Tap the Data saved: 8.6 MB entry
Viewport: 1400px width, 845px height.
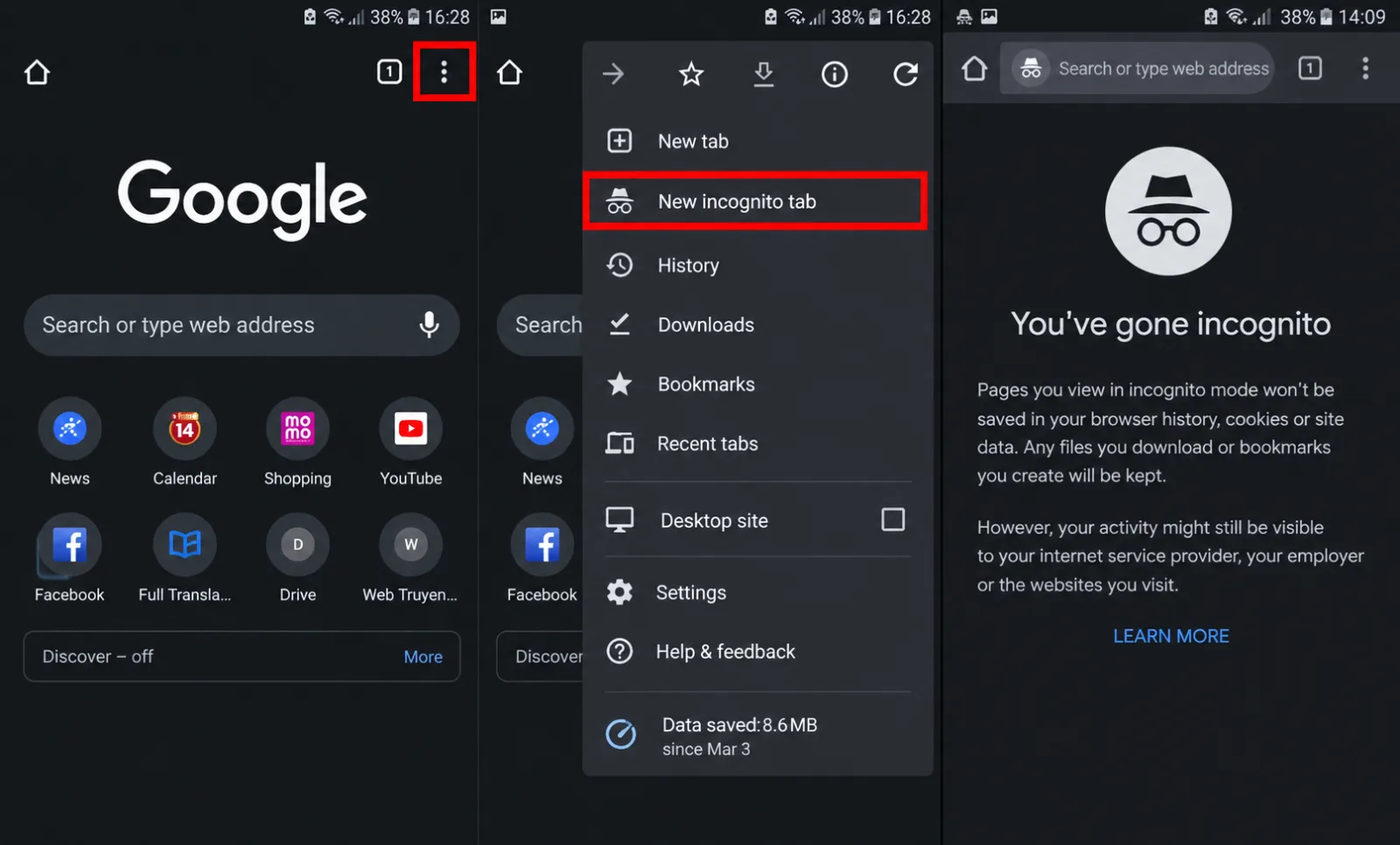[x=758, y=736]
